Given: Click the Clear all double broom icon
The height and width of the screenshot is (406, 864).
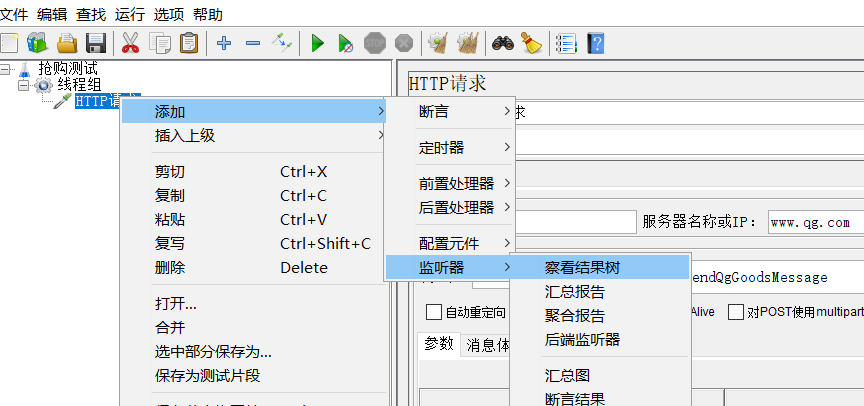Looking at the screenshot, I should tap(467, 42).
